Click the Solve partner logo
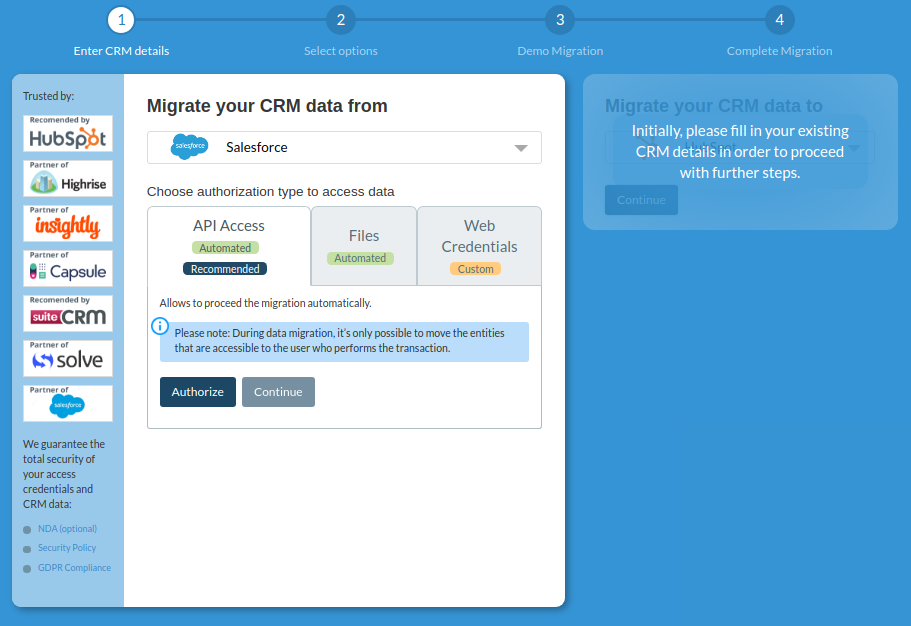911x626 pixels. pos(68,359)
